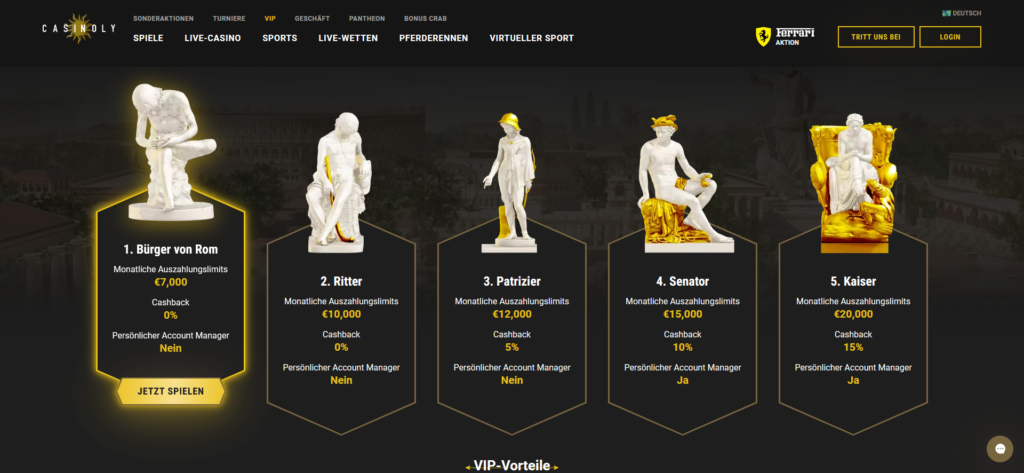
Task: Open the Deutsch language selector
Action: tap(961, 13)
